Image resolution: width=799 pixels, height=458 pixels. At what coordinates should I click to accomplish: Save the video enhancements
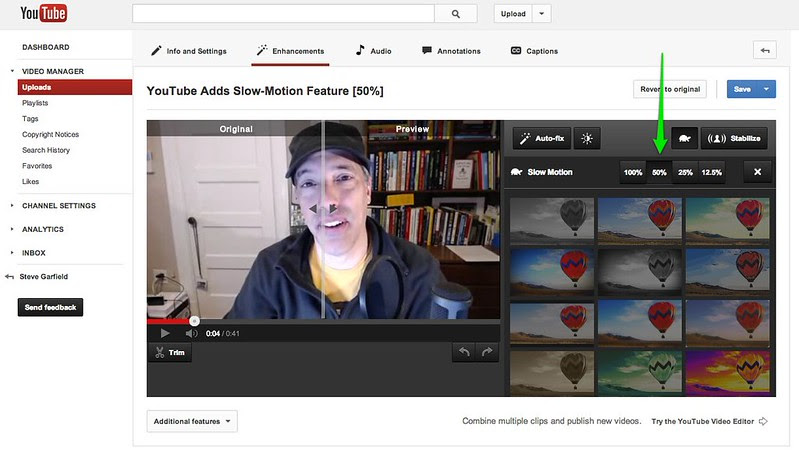(x=742, y=89)
